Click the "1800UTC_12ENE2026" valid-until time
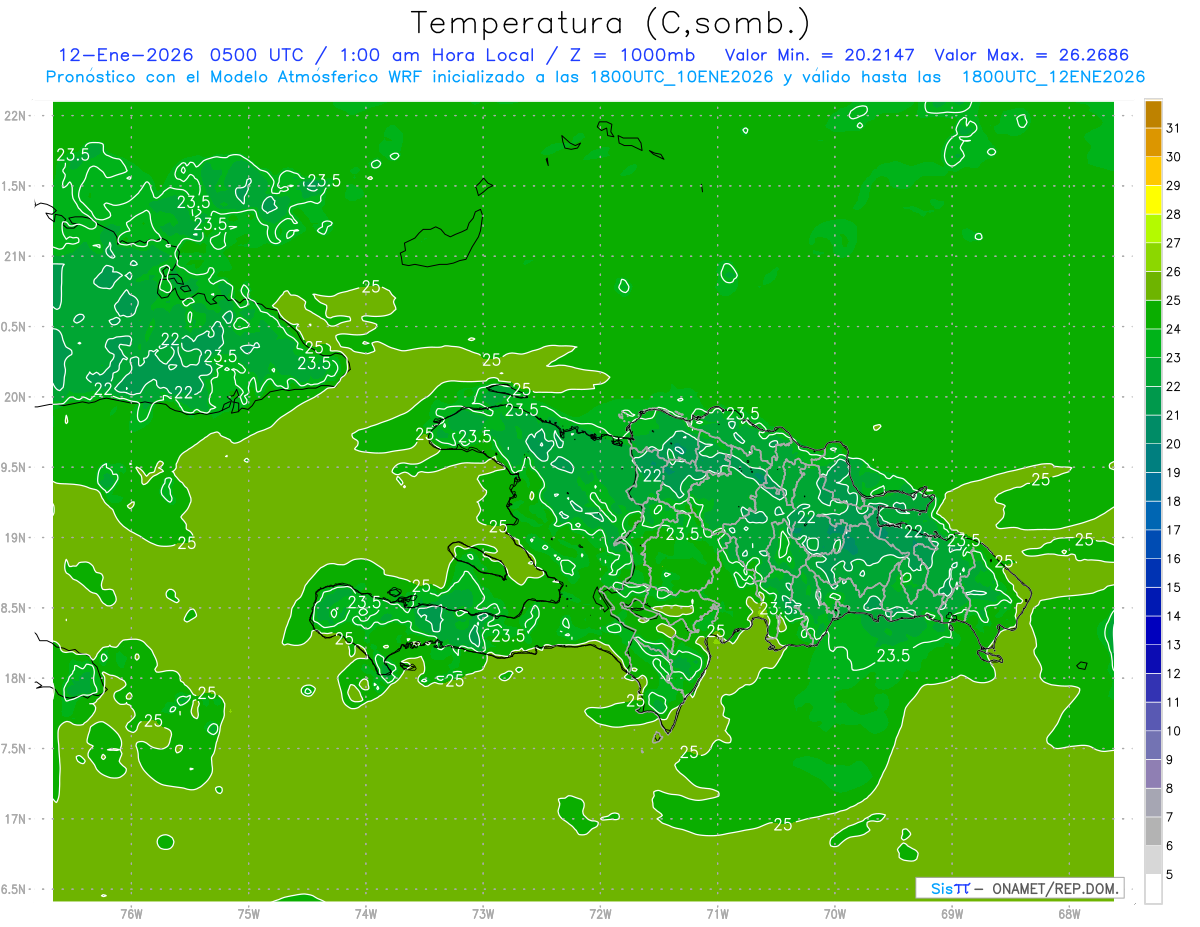Viewport: 1200px width, 927px height. click(1053, 76)
